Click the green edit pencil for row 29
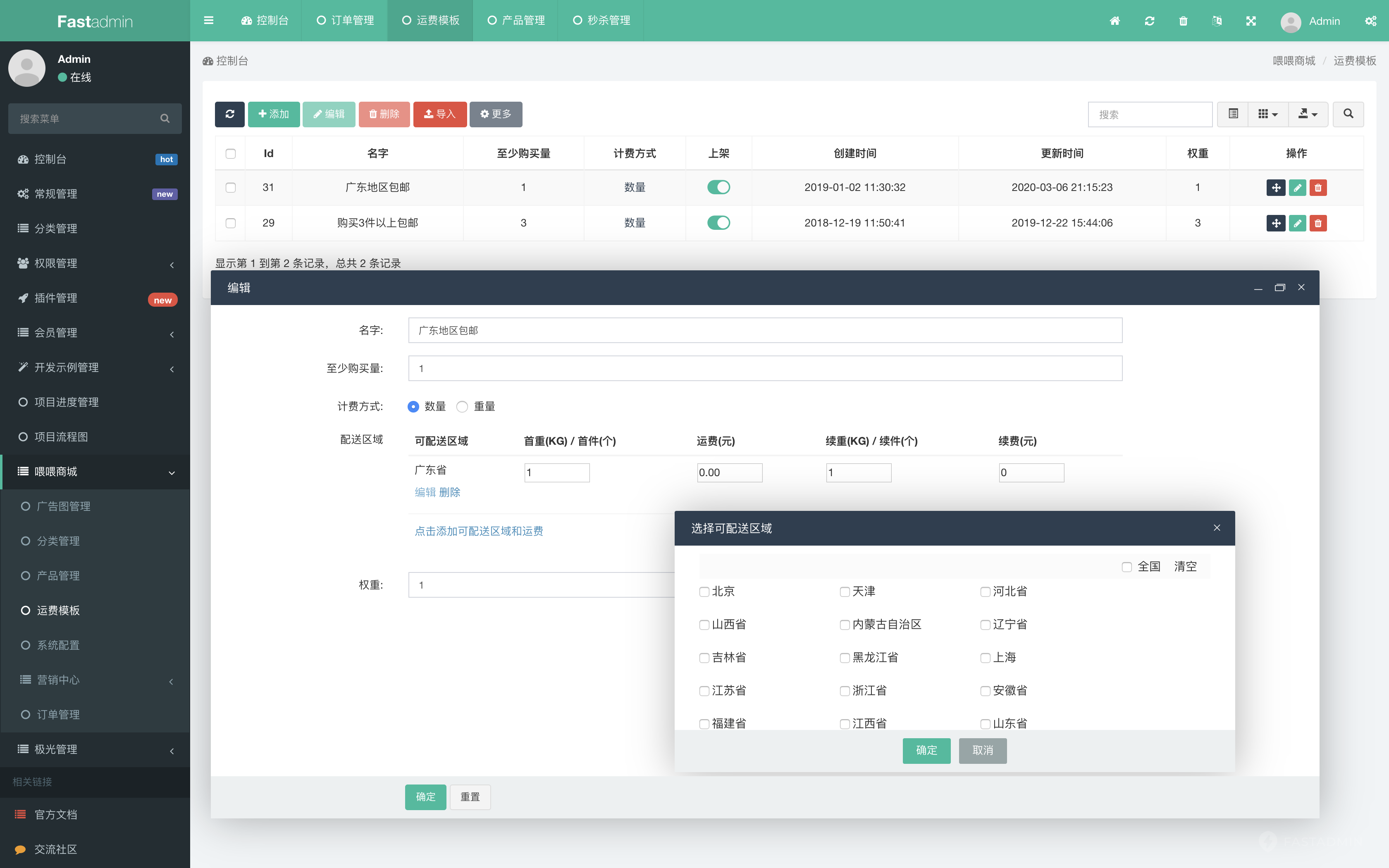This screenshot has height=868, width=1389. (1297, 223)
